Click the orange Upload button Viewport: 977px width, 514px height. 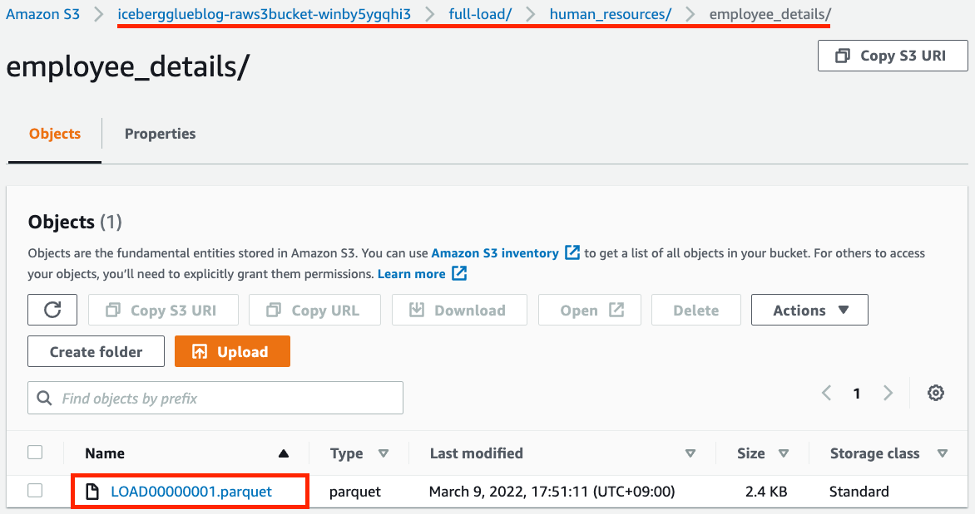pos(232,351)
